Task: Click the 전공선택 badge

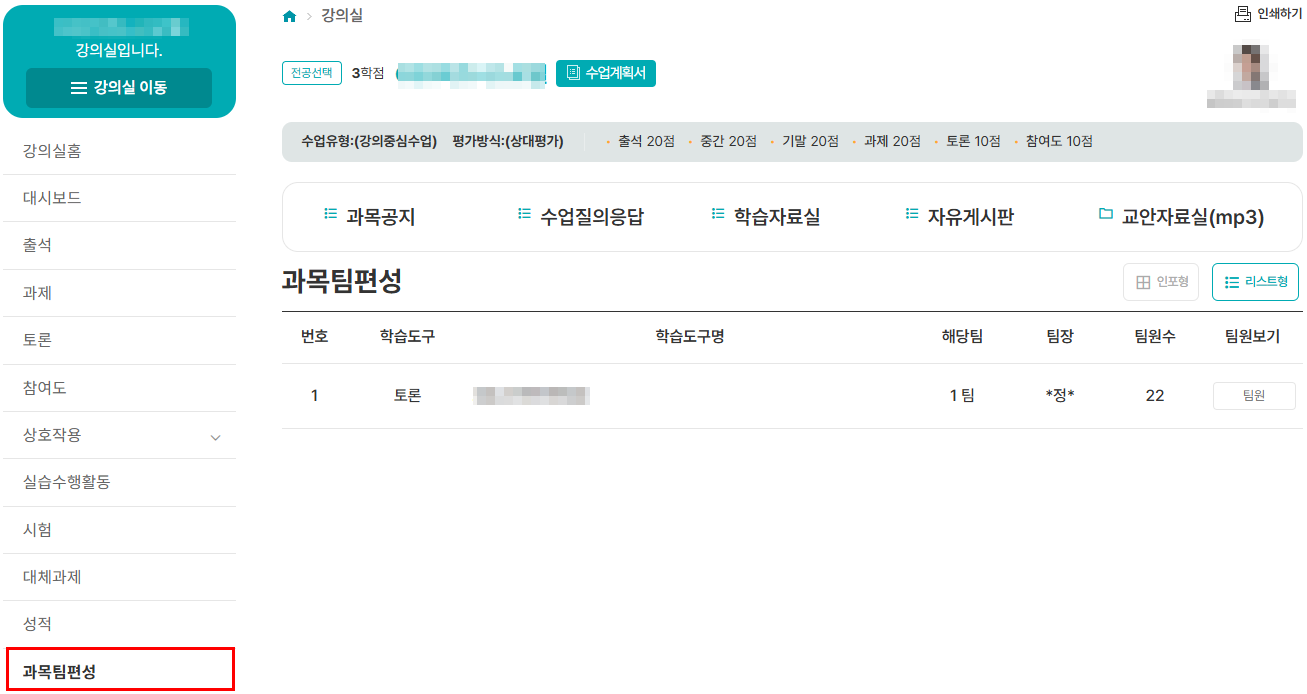Action: pyautogui.click(x=312, y=73)
